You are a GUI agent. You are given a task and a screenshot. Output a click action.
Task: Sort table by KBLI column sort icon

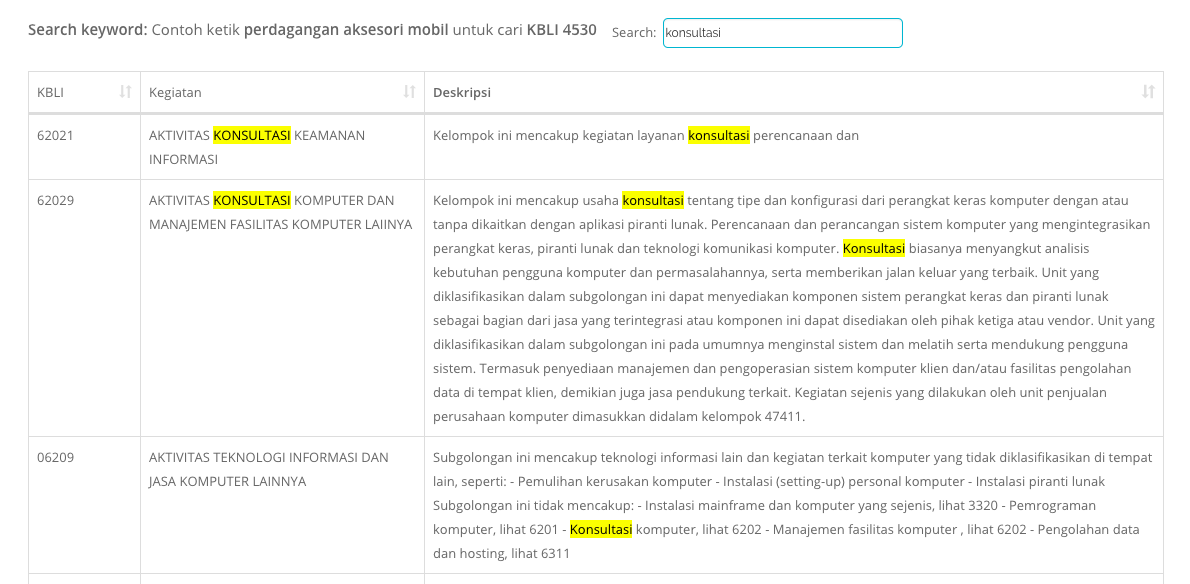126,92
